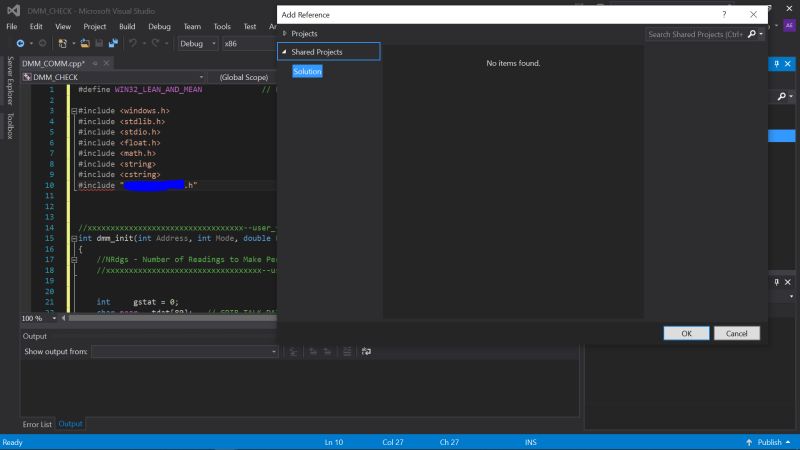Open the File menu
This screenshot has width=800, height=450.
[12, 27]
